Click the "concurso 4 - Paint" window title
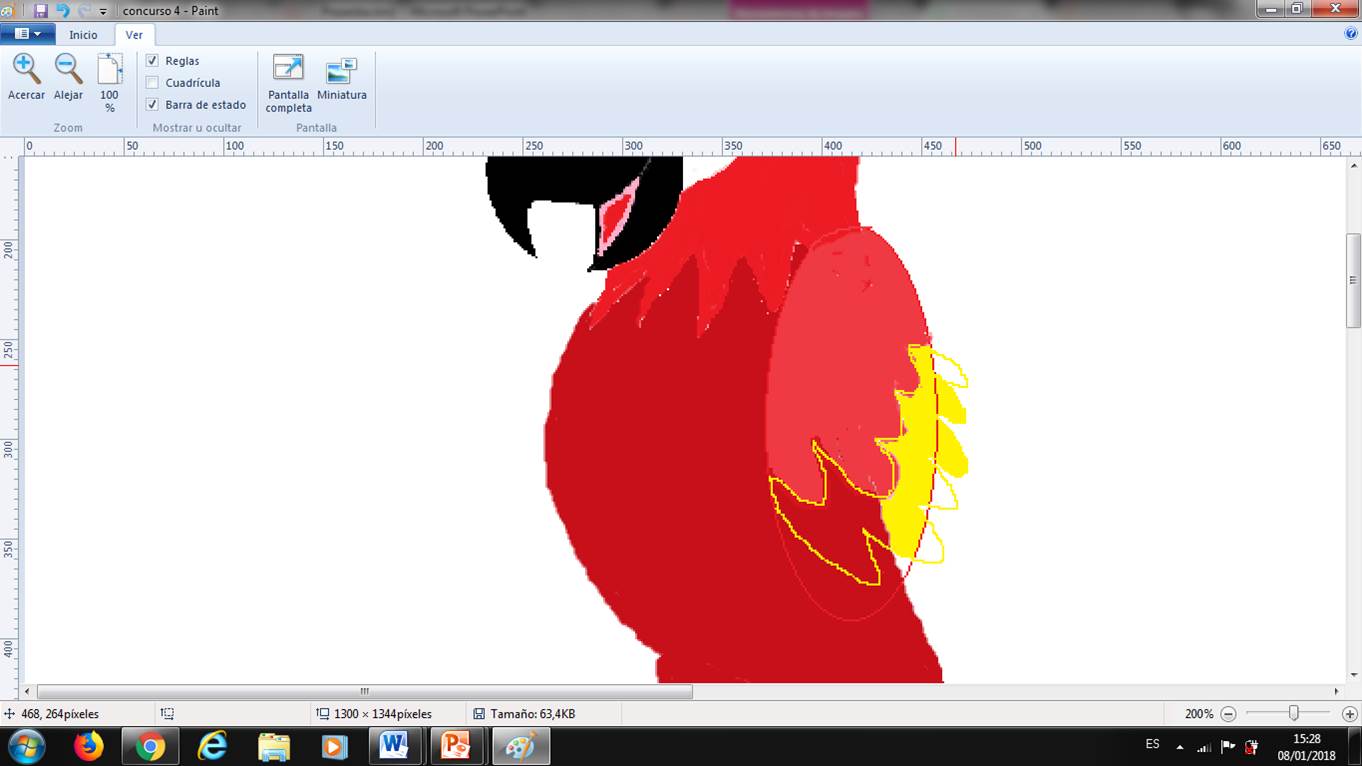 170,11
